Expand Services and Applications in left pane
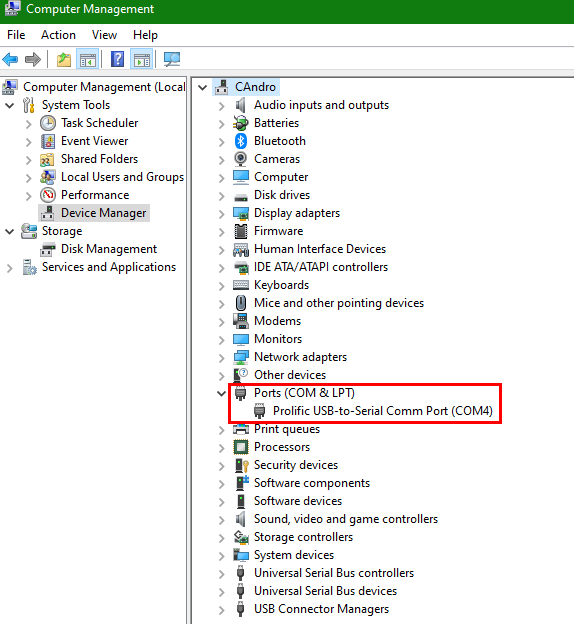The height and width of the screenshot is (624, 574). tap(10, 267)
